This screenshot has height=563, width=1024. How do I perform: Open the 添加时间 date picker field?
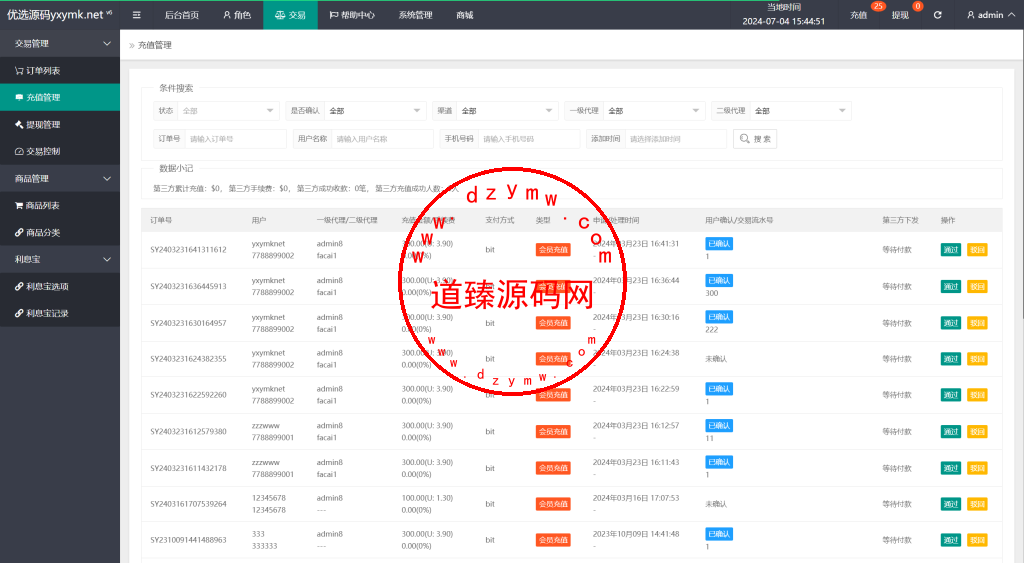pyautogui.click(x=676, y=139)
